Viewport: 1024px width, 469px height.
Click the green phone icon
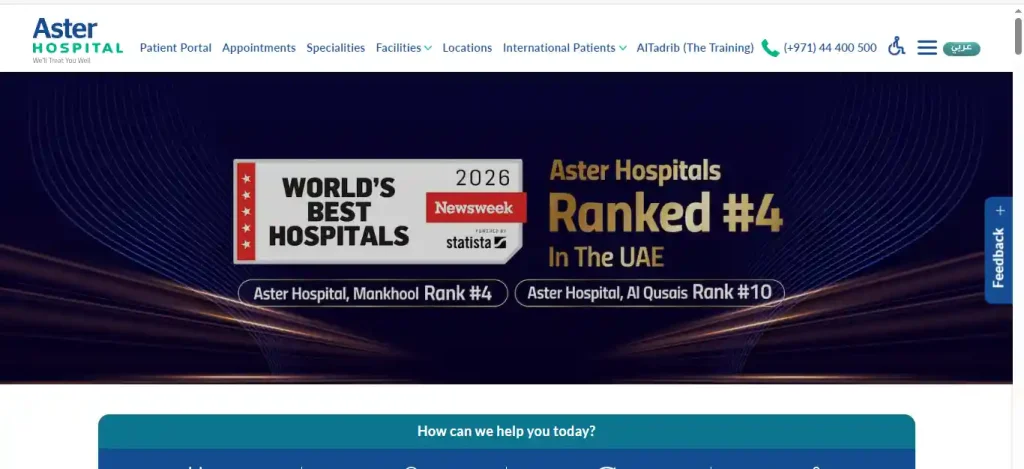tap(771, 48)
